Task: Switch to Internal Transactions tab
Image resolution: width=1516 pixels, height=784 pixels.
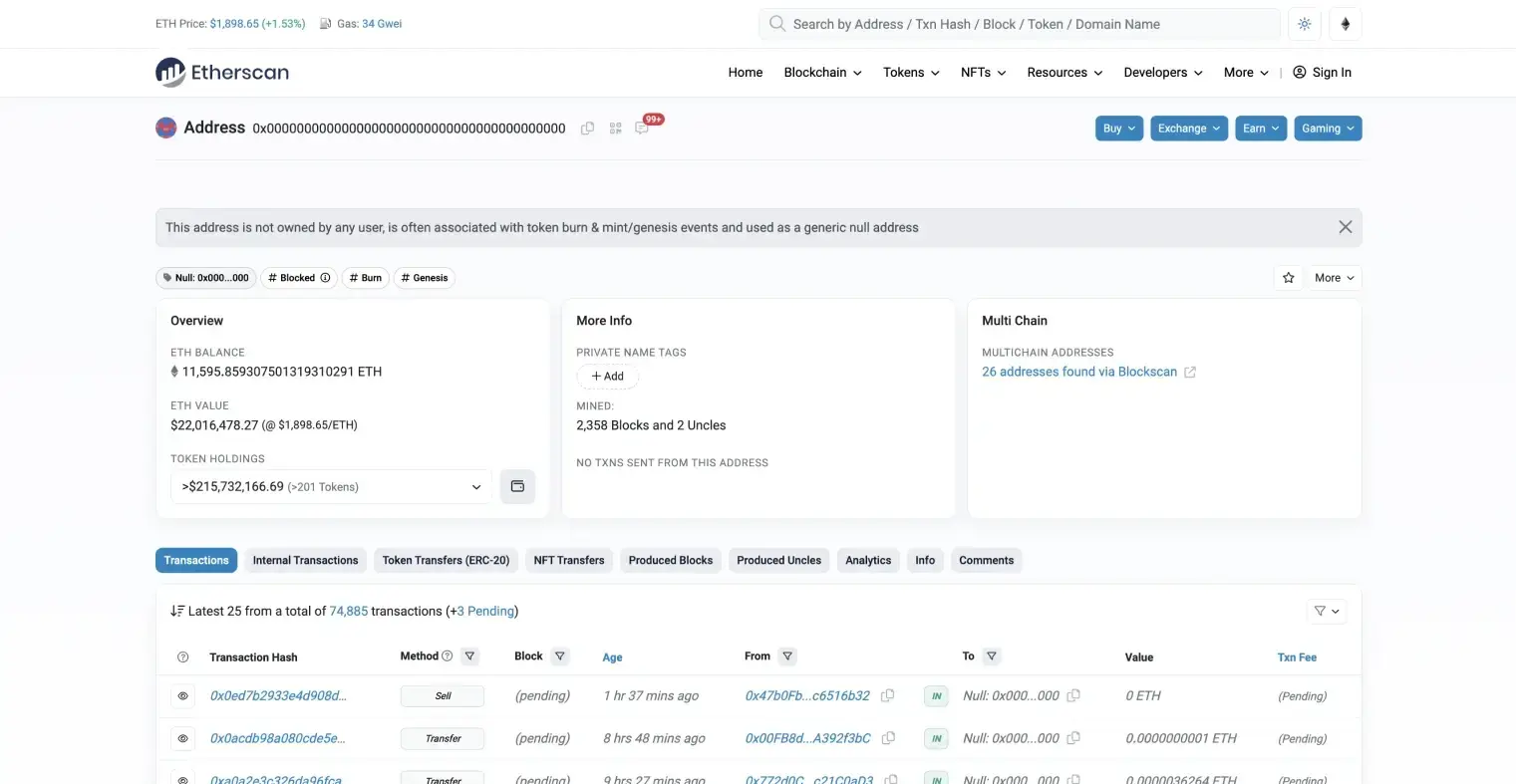Action: [x=305, y=561]
